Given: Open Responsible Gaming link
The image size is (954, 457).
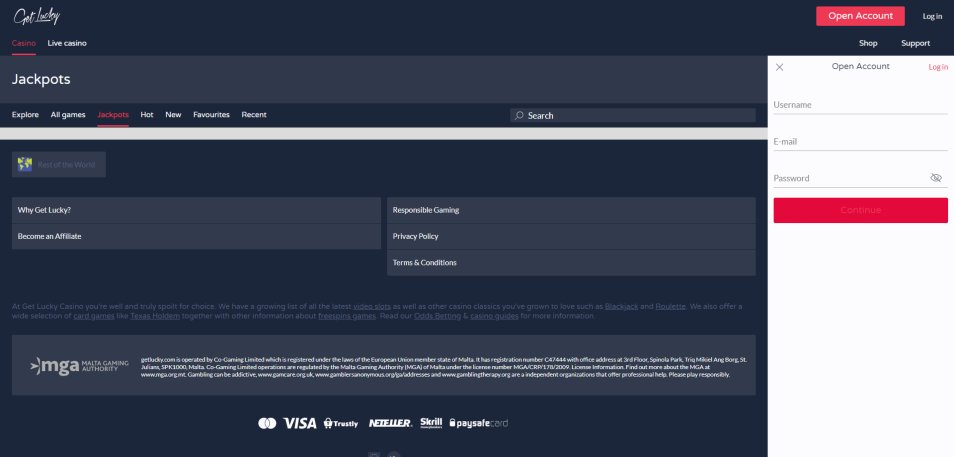Looking at the screenshot, I should 571,210.
